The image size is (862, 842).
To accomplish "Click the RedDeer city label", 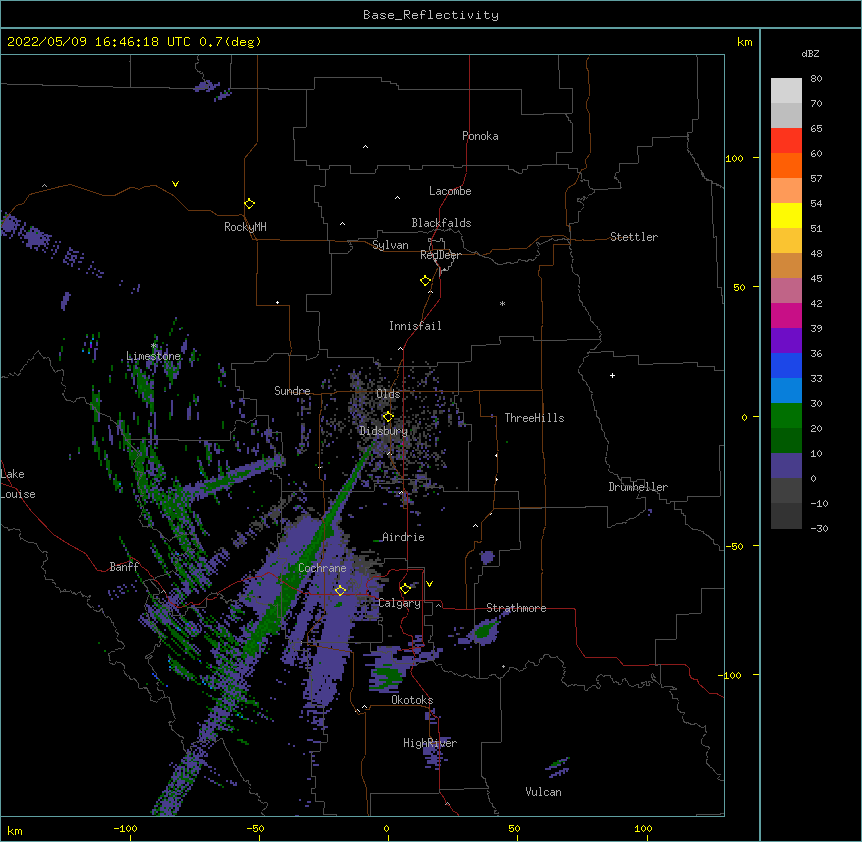I will (x=440, y=255).
